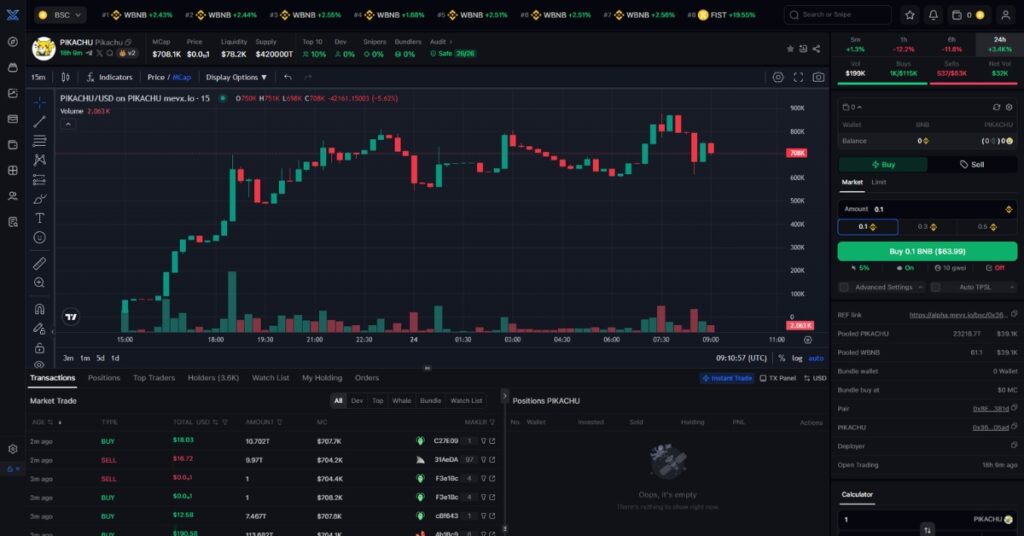Filter market trades by Whale
This screenshot has width=1024, height=536.
[401, 401]
